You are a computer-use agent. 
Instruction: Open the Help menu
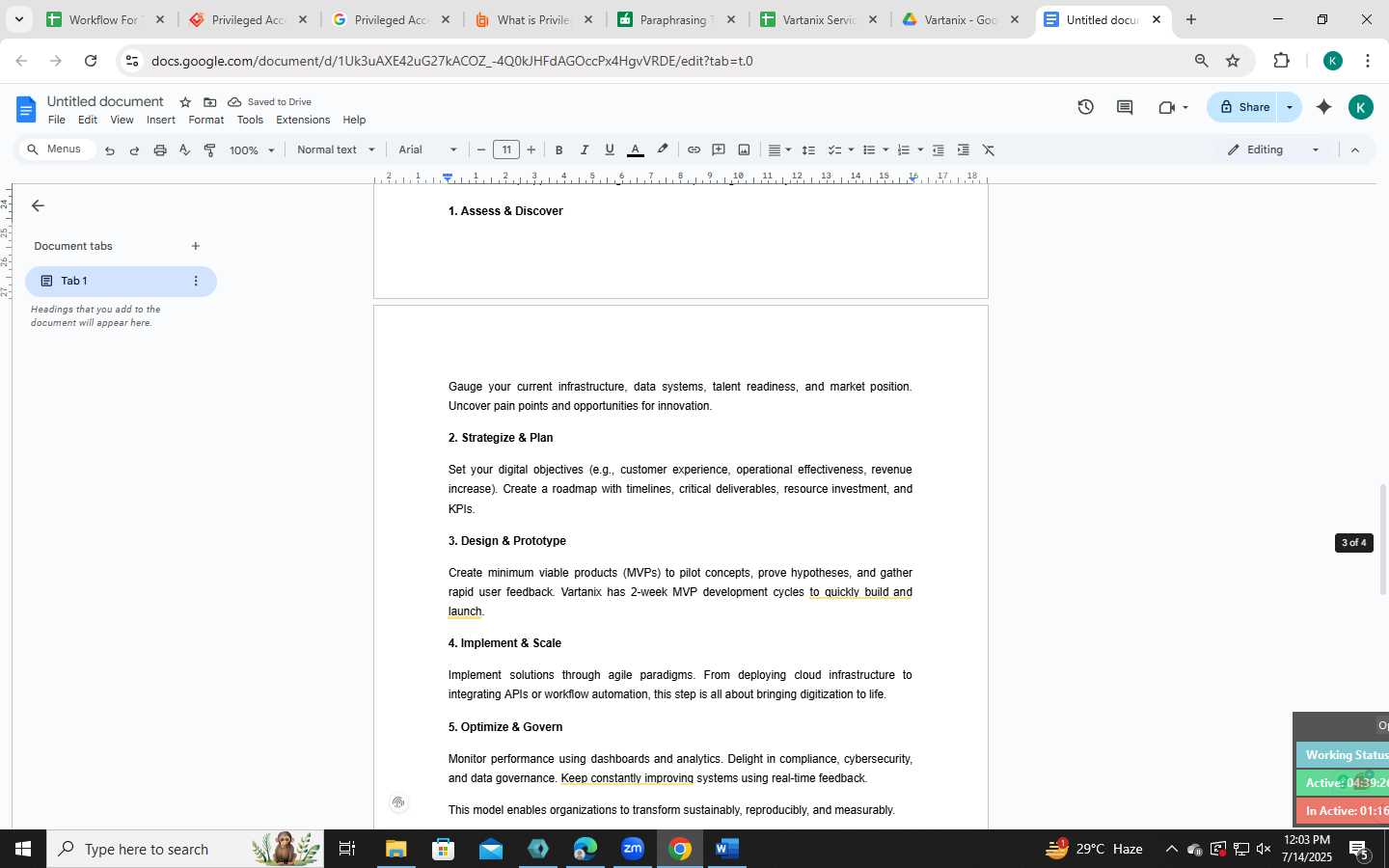click(x=354, y=121)
